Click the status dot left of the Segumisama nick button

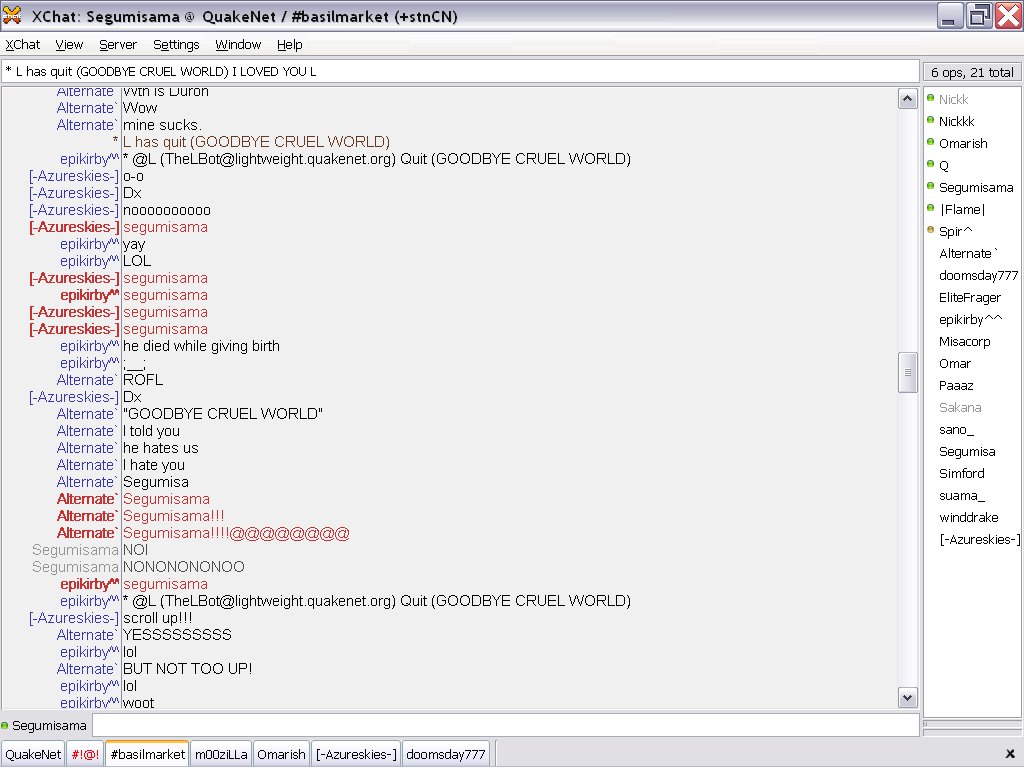click(x=6, y=725)
